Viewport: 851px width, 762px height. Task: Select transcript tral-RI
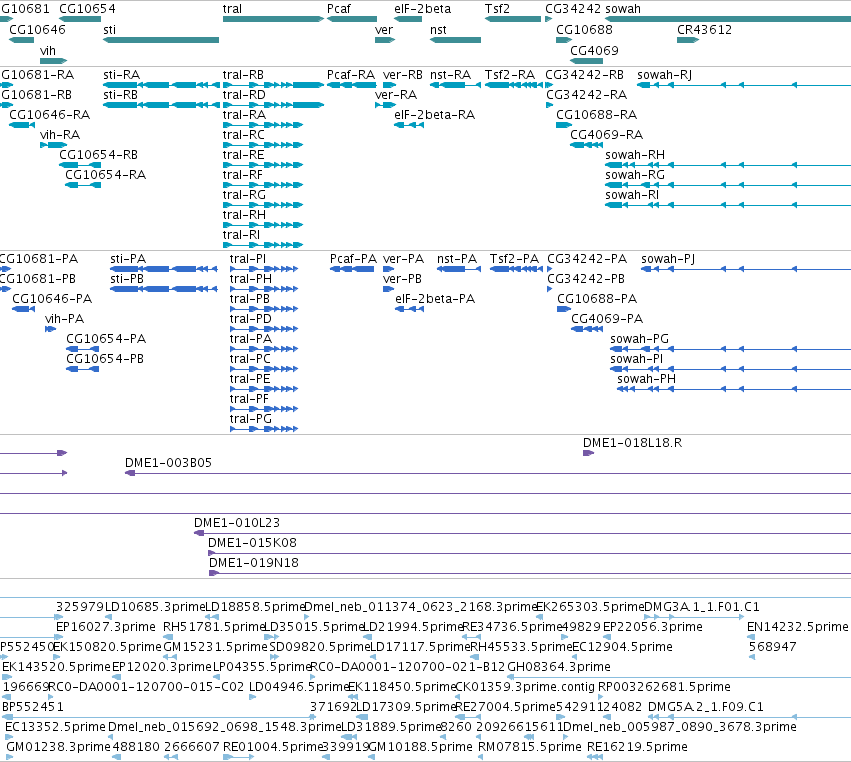click(x=263, y=245)
